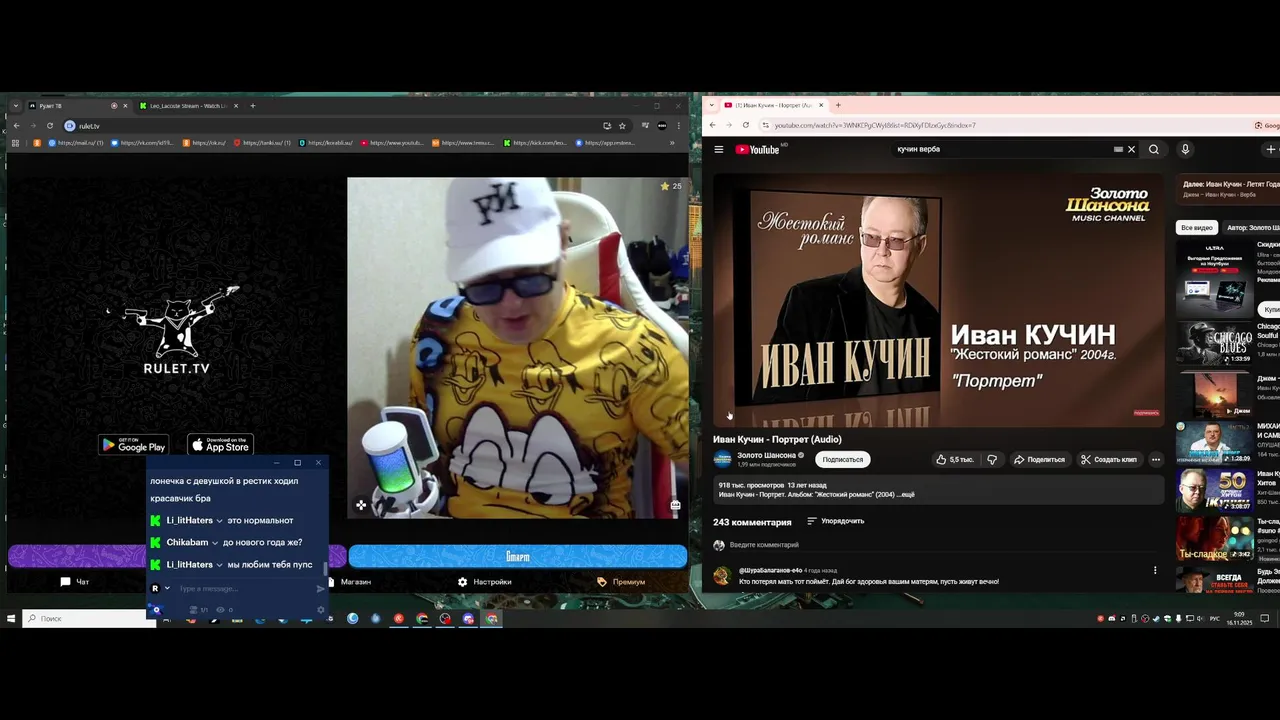Click taskbar clock showing 9:09

pos(1241,619)
